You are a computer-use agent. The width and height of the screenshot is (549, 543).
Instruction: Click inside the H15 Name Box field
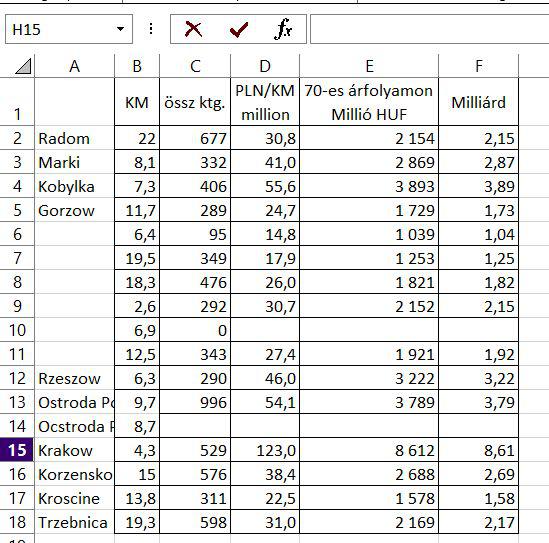coord(60,29)
